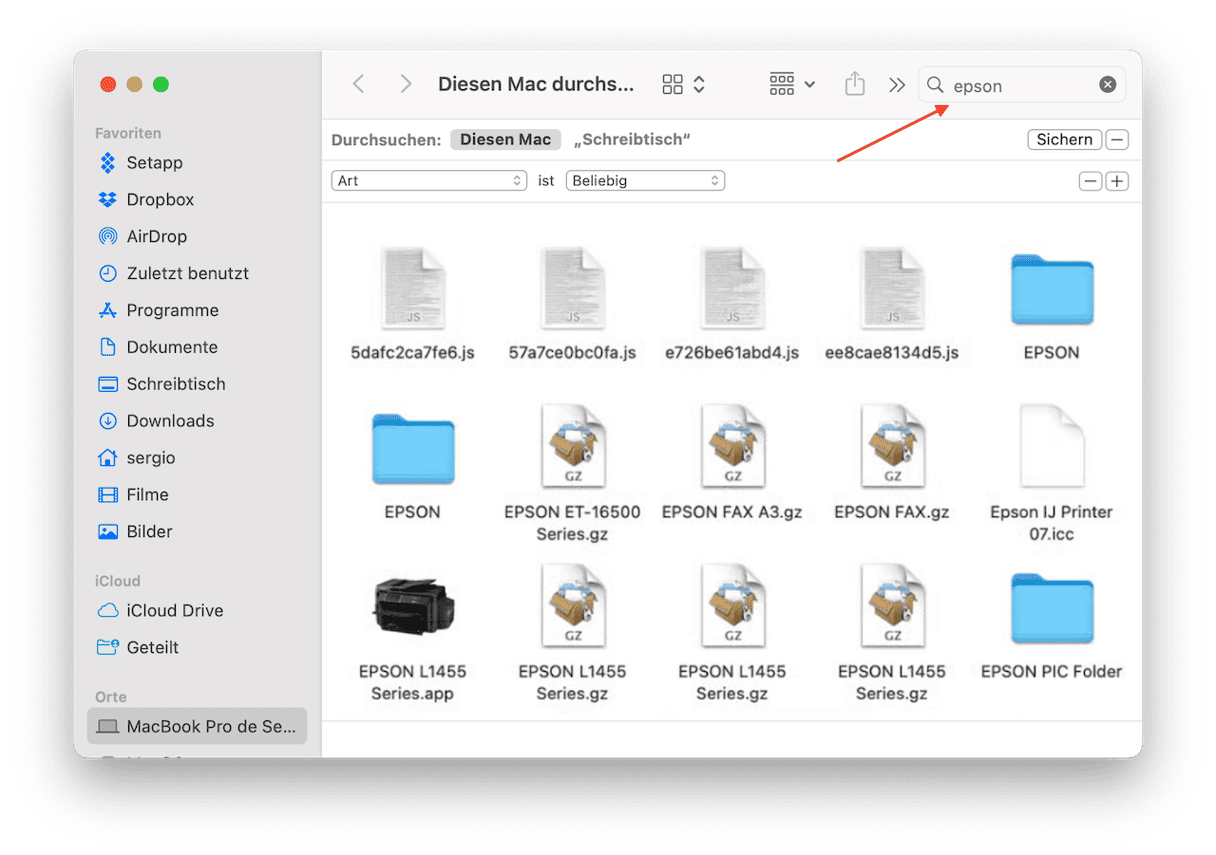Screen dimensions: 1216x855
Task: Clear the epson search text
Action: [x=1107, y=85]
